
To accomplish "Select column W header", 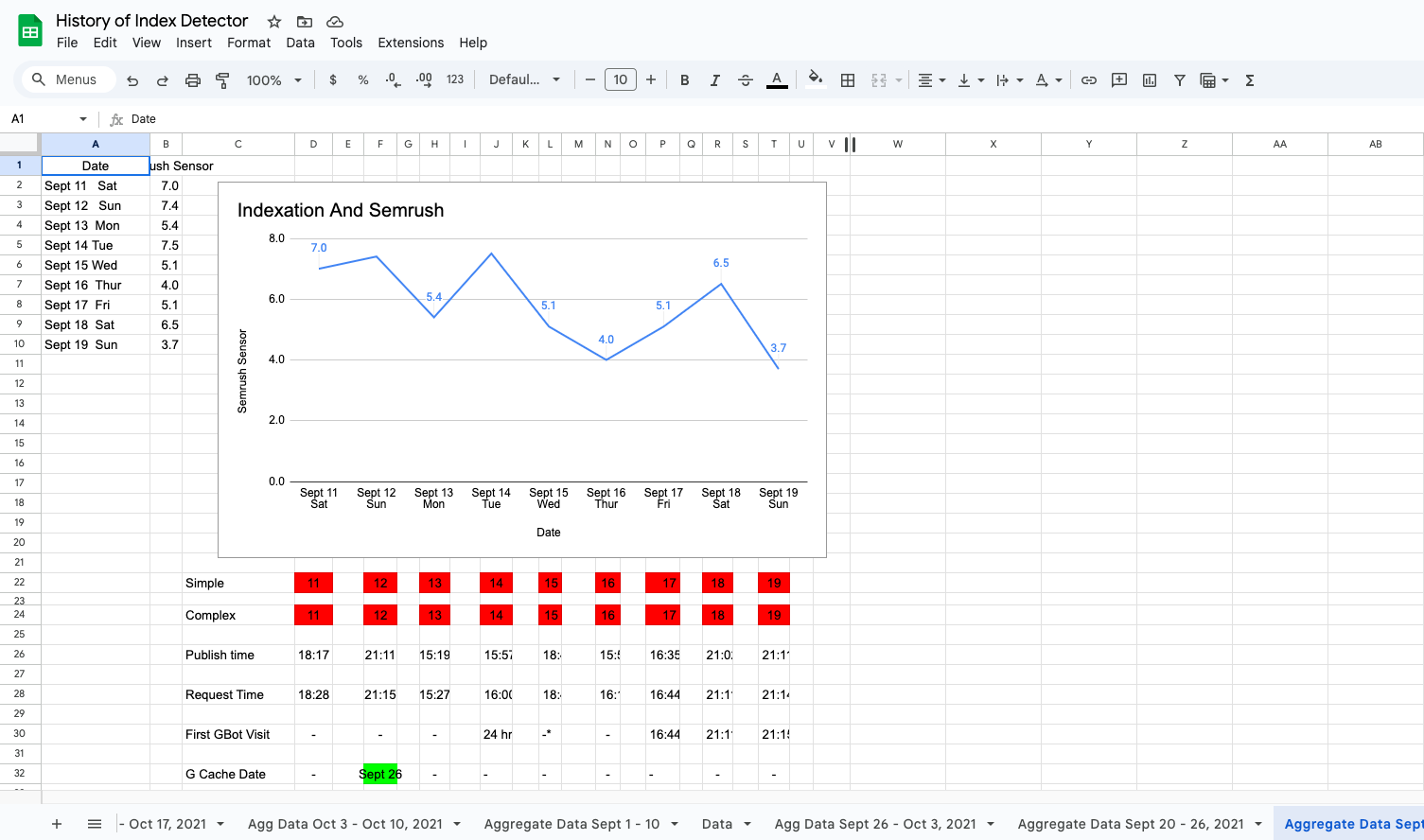I will pos(898,144).
